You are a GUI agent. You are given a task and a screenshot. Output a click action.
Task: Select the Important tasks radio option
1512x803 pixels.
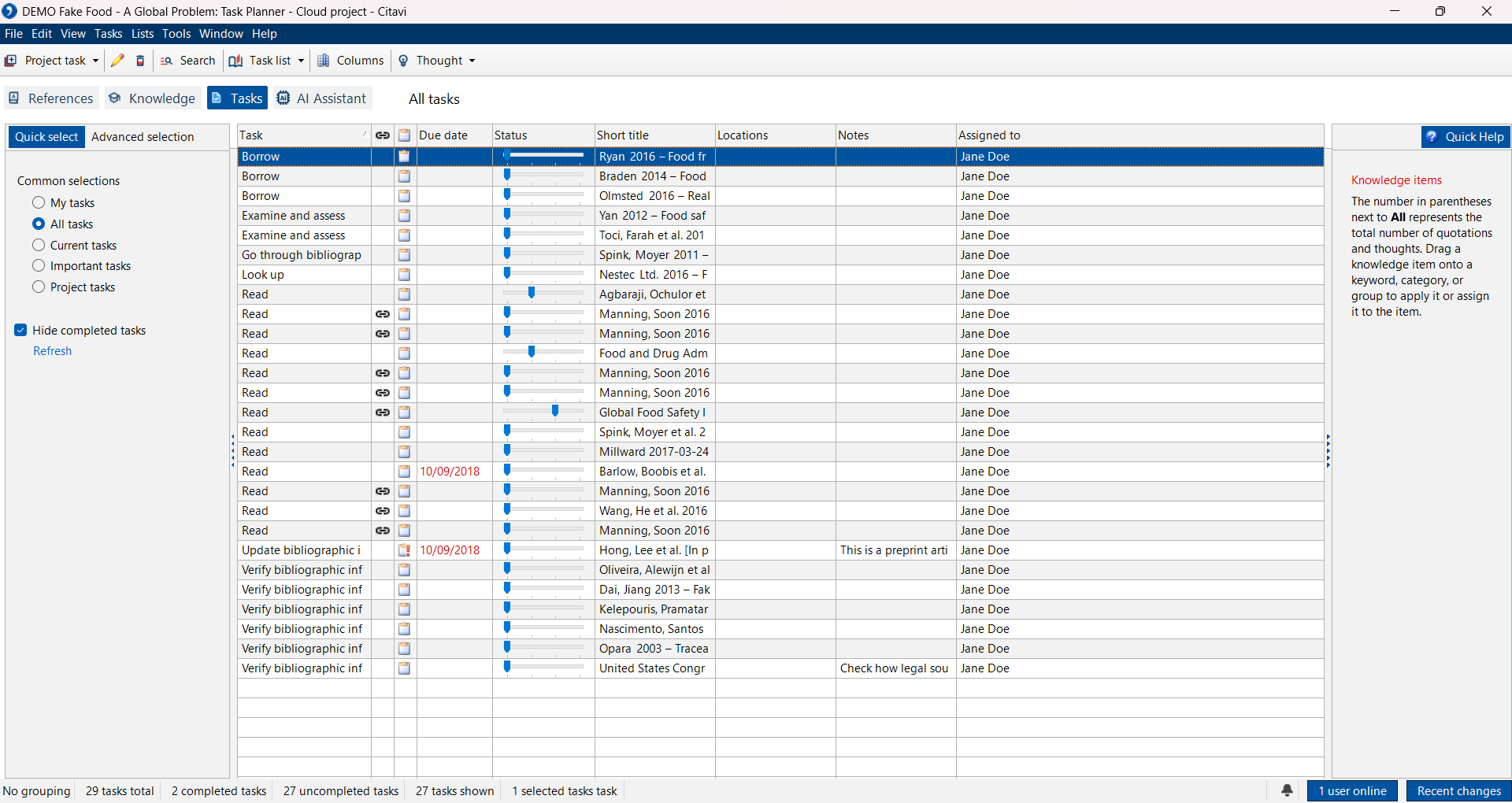pos(39,266)
